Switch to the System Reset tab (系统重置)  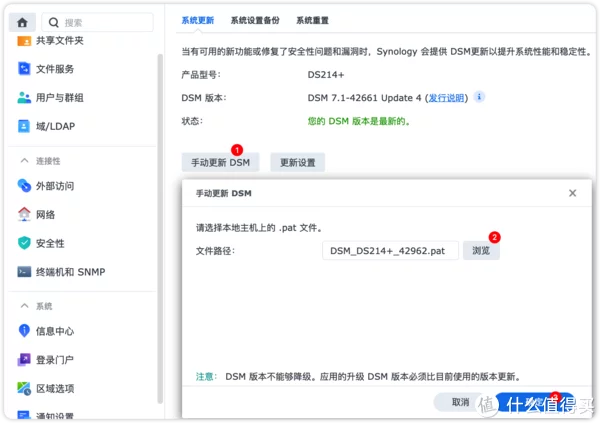[312, 20]
